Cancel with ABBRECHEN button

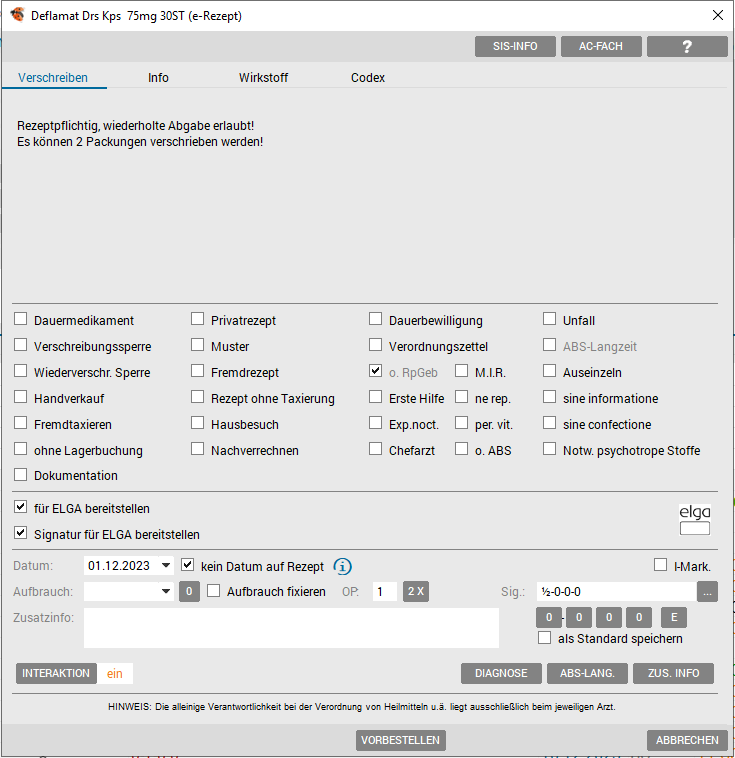pos(687,740)
